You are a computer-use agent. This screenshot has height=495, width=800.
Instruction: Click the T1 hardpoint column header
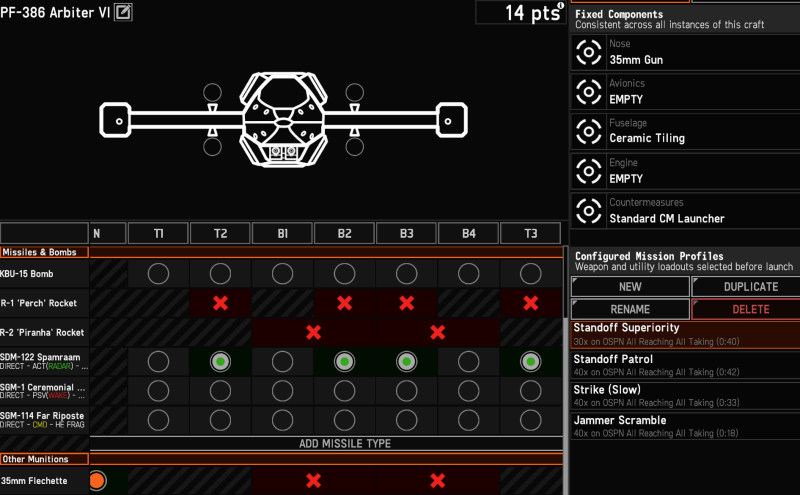[158, 234]
